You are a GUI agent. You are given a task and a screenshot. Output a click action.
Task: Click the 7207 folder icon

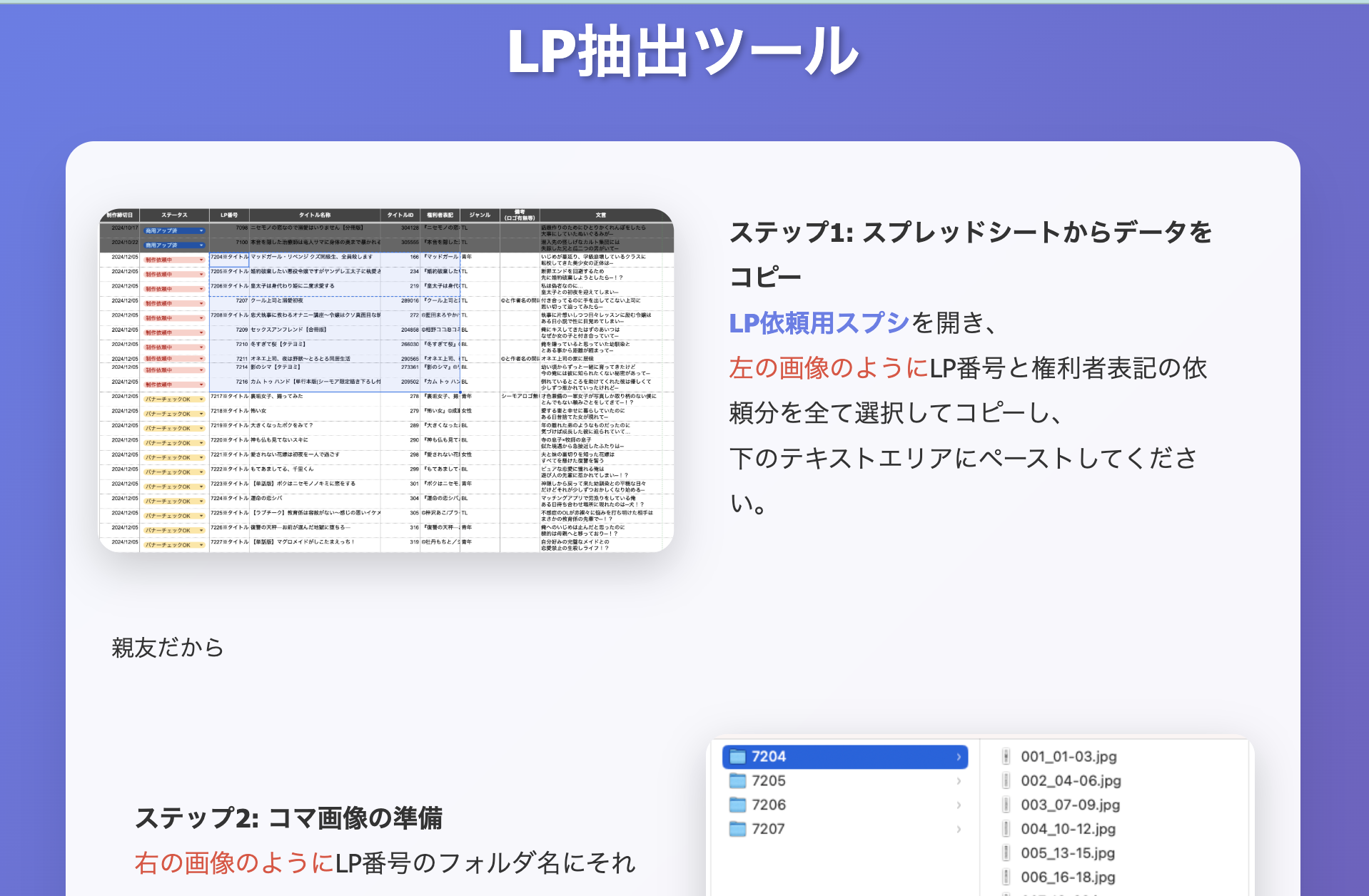[737, 829]
